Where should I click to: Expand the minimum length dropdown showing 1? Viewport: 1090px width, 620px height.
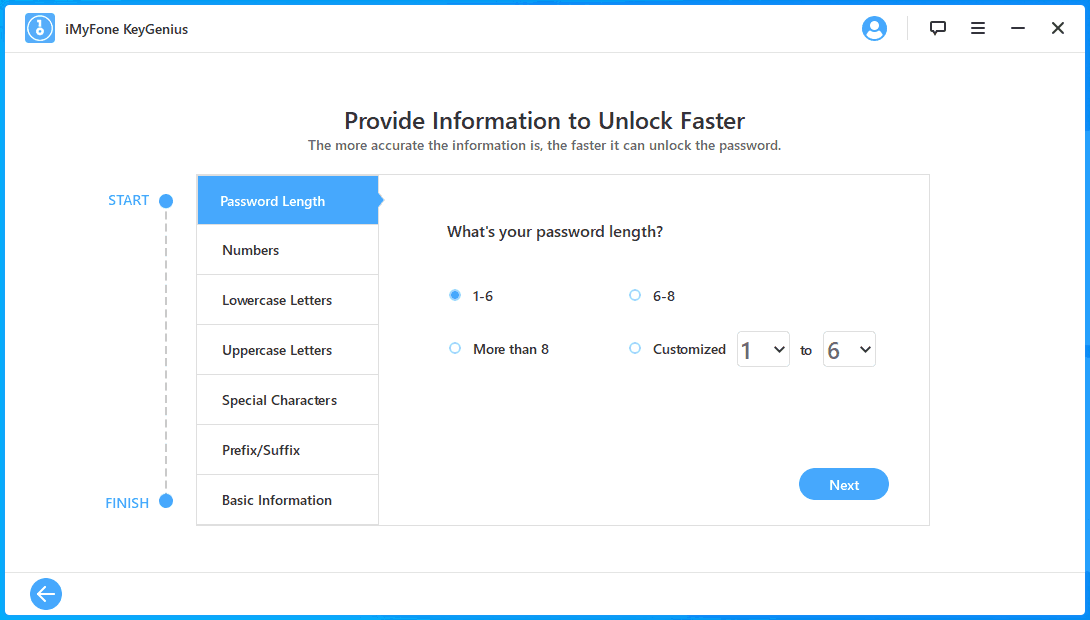[x=763, y=349]
